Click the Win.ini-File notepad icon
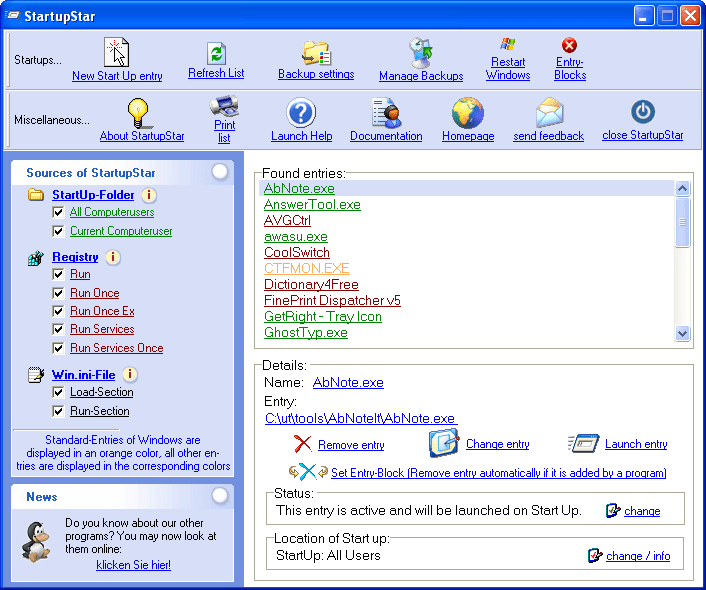Viewport: 706px width, 590px height. (36, 374)
